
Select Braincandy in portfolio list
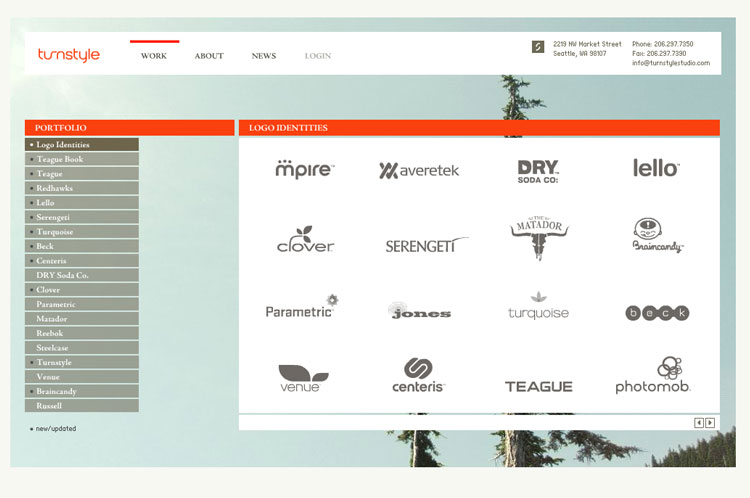pos(82,391)
